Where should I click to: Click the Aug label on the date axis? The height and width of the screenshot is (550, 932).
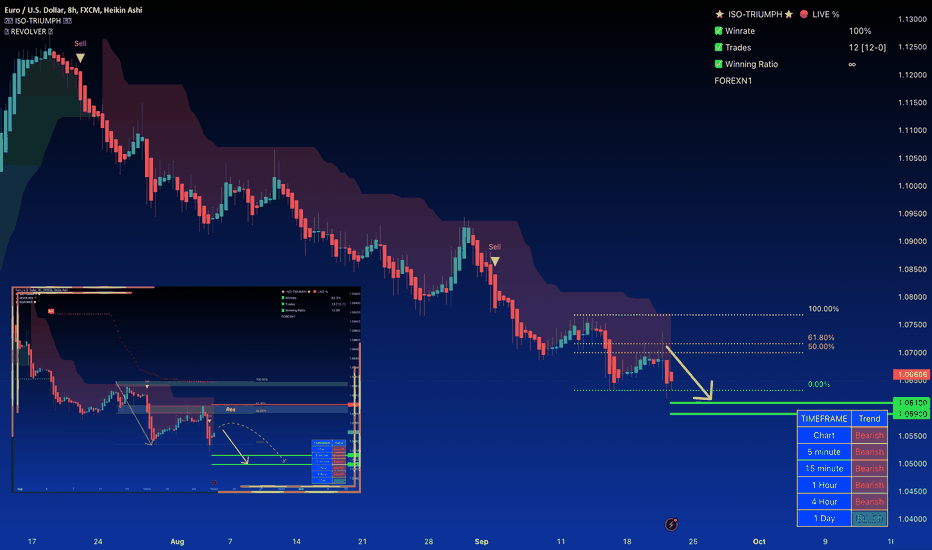click(177, 542)
